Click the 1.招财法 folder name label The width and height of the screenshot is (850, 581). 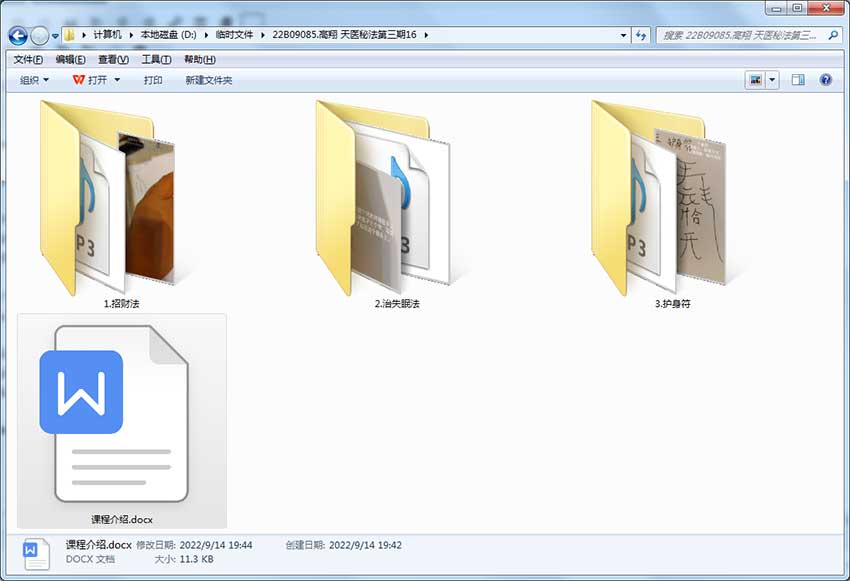coord(121,304)
